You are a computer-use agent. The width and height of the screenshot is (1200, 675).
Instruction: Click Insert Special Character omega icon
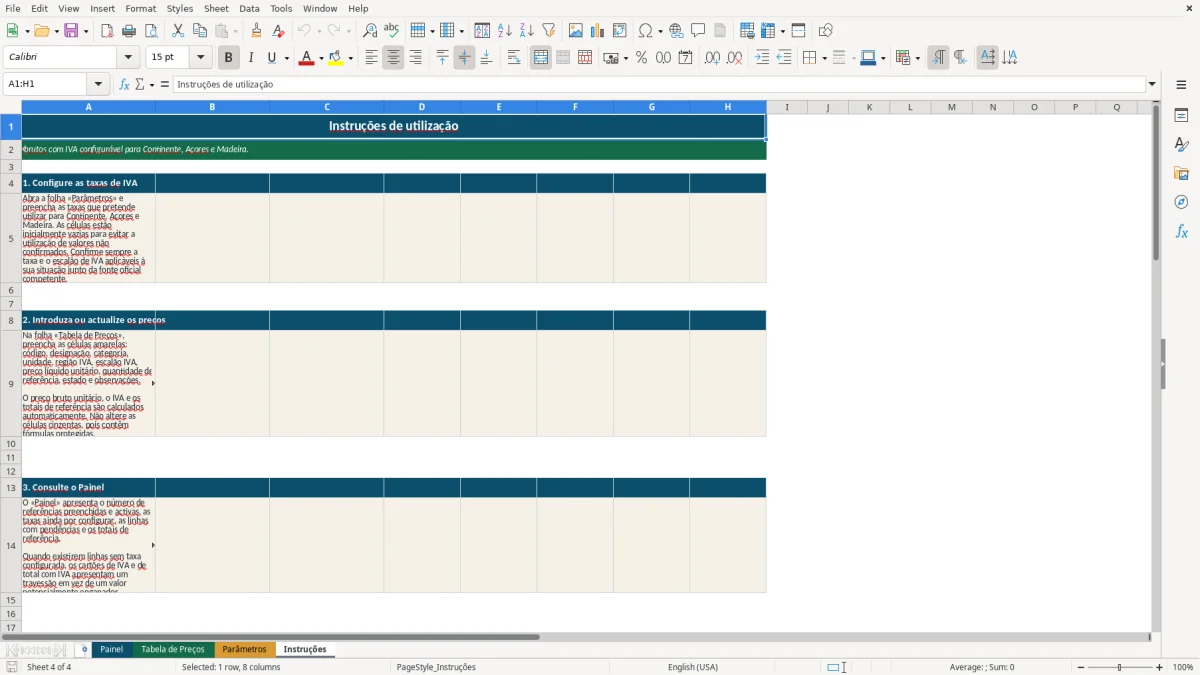[645, 31]
